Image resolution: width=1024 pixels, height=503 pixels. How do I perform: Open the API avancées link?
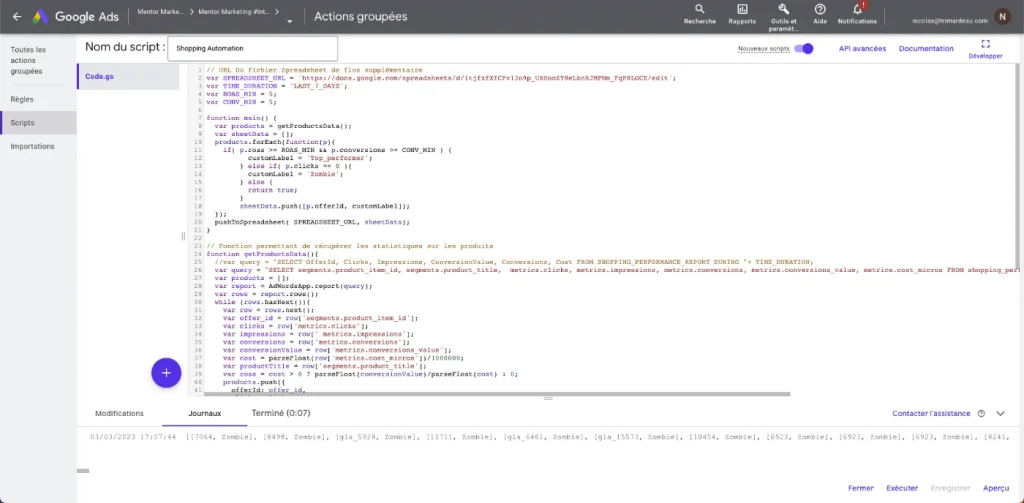pyautogui.click(x=862, y=48)
